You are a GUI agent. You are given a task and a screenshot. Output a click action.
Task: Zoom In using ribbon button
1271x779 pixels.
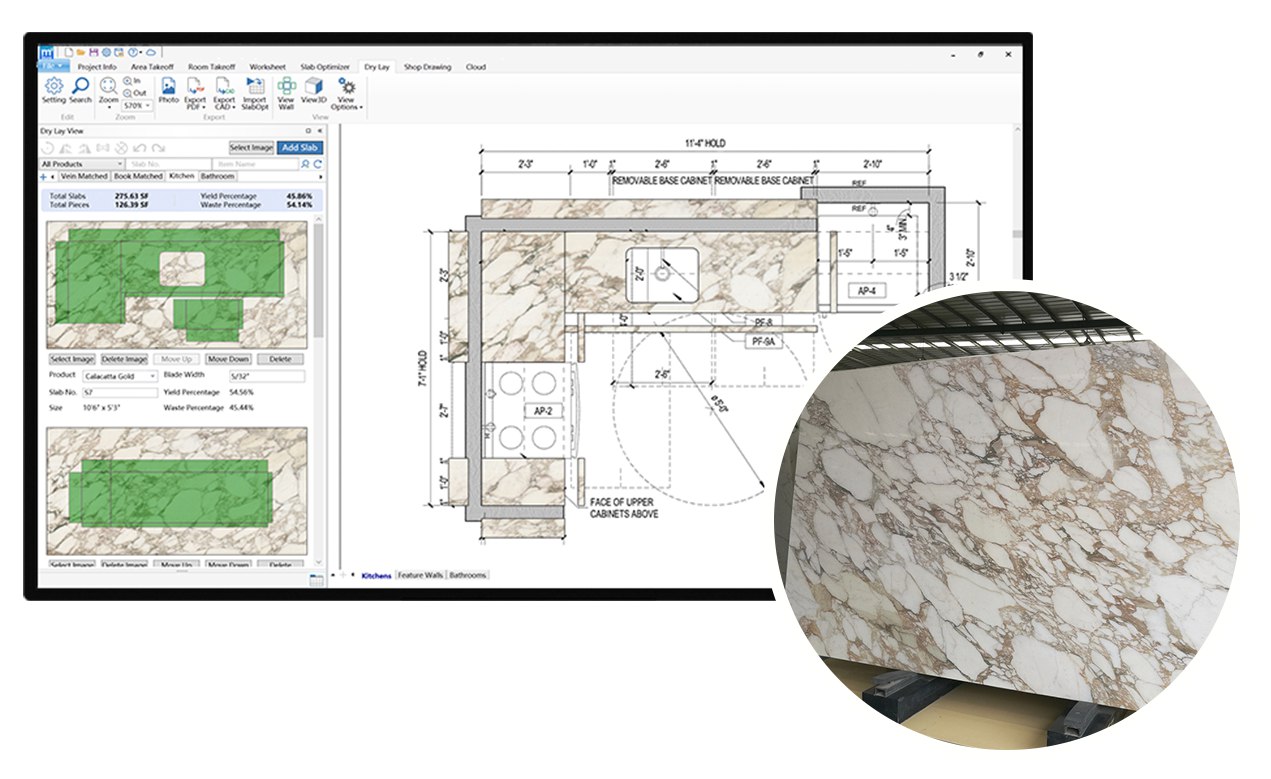coord(133,81)
